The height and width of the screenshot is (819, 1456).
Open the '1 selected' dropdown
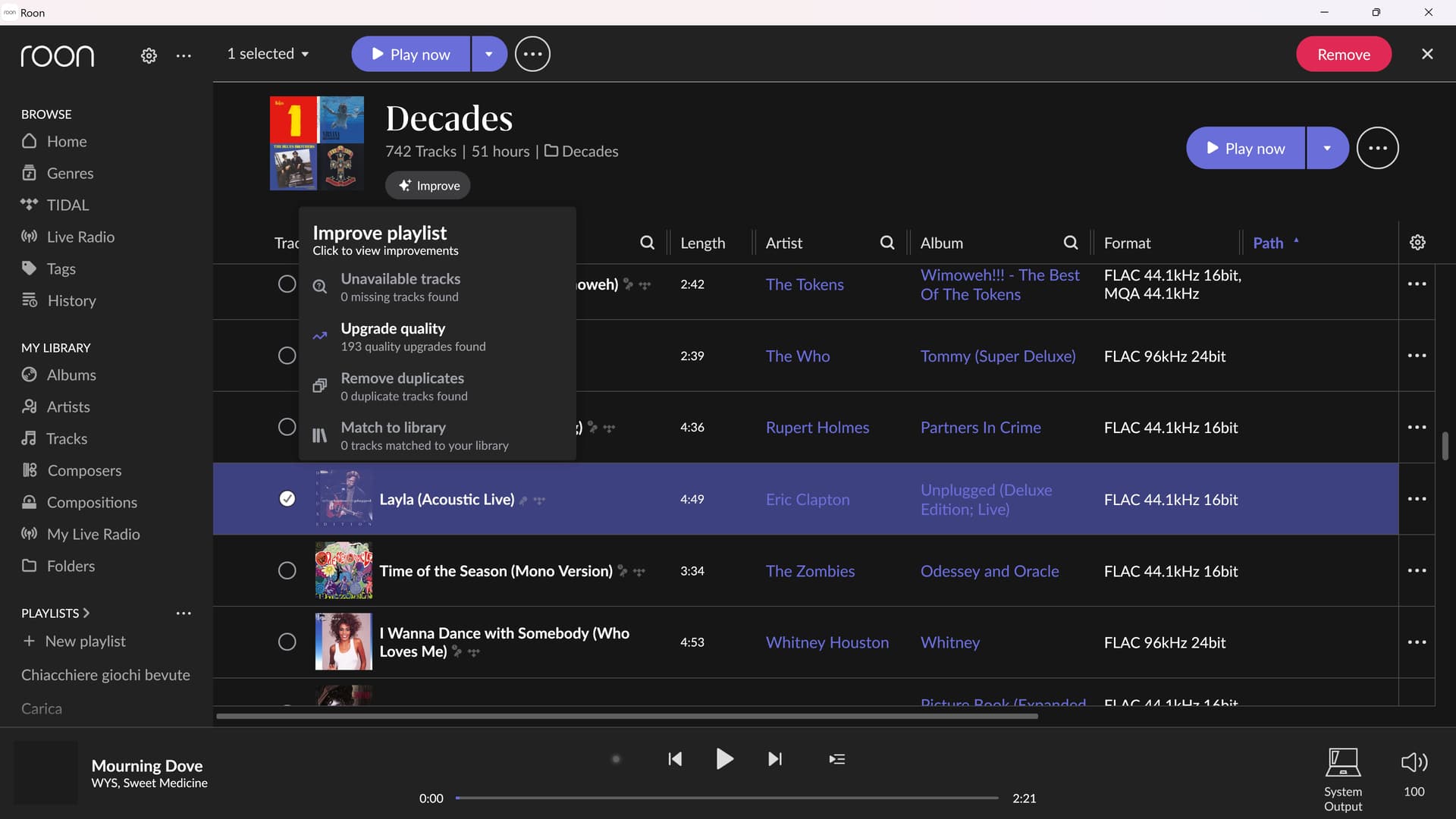click(268, 54)
